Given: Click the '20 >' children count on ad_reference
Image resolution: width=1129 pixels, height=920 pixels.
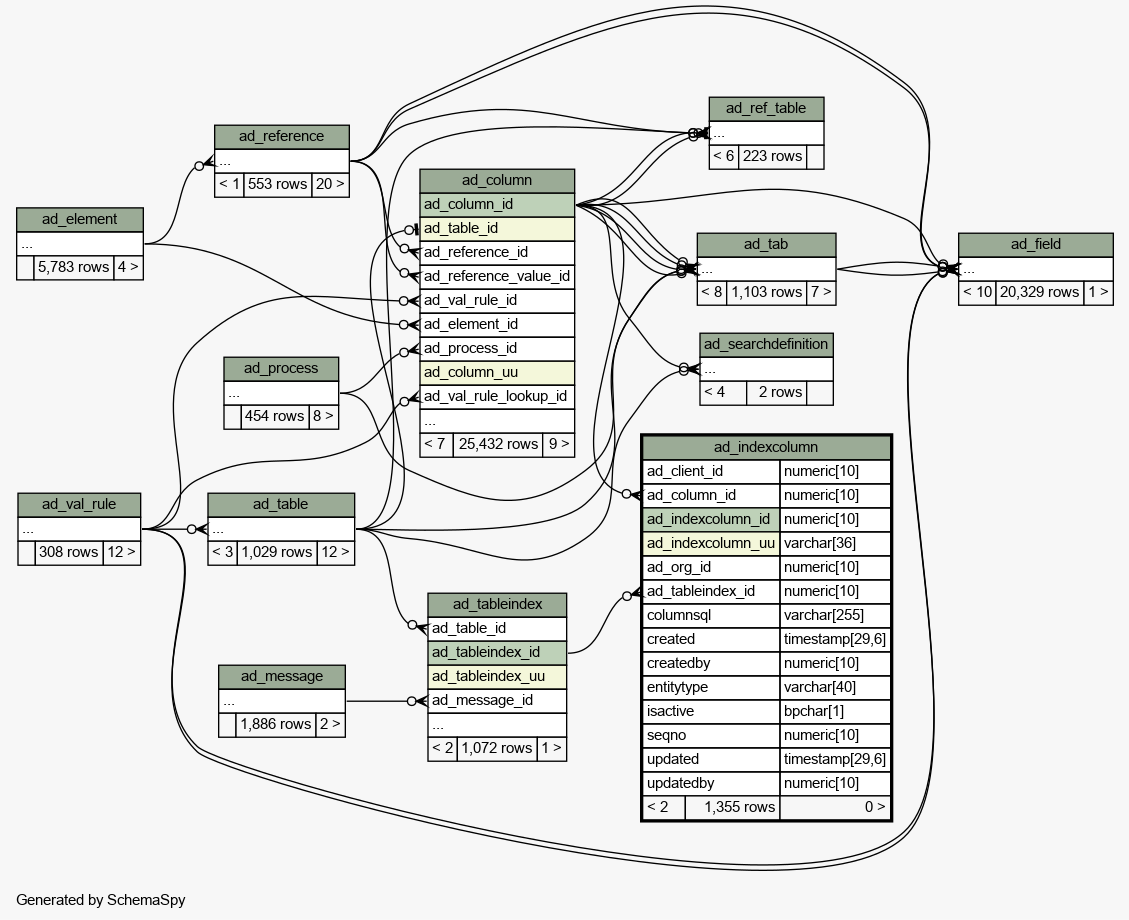Looking at the screenshot, I should tap(330, 185).
